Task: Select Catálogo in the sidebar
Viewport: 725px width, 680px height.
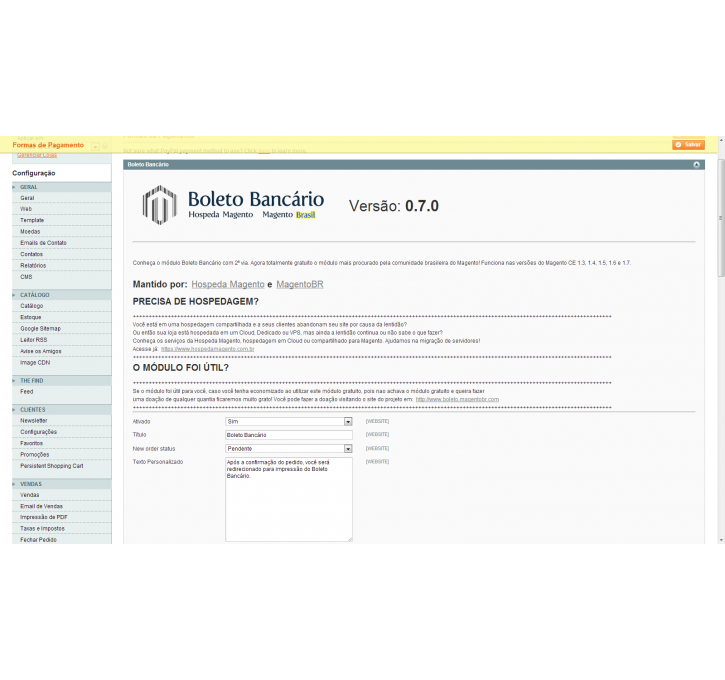Action: (x=61, y=306)
